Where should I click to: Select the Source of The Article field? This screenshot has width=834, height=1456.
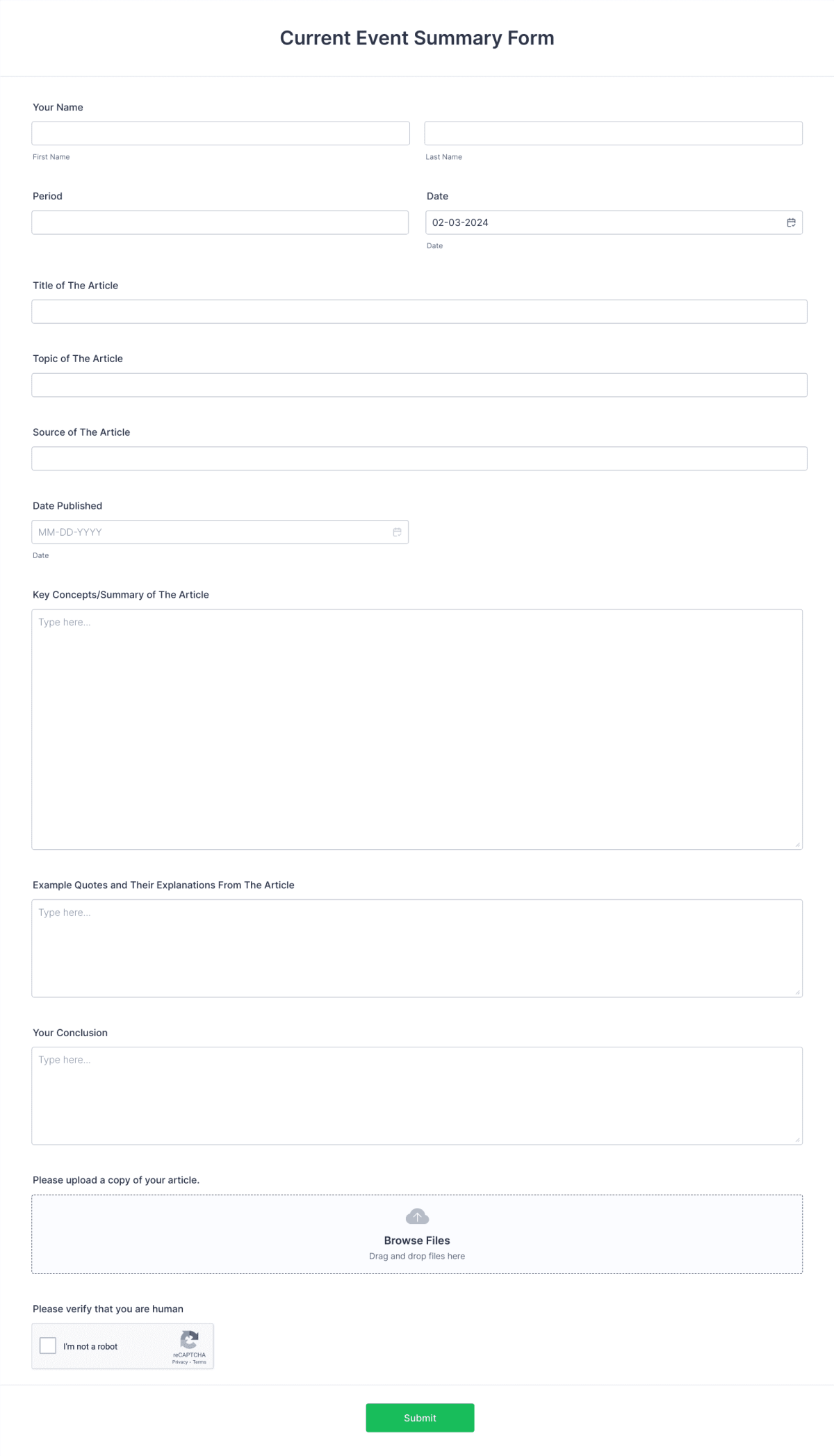pyautogui.click(x=418, y=458)
